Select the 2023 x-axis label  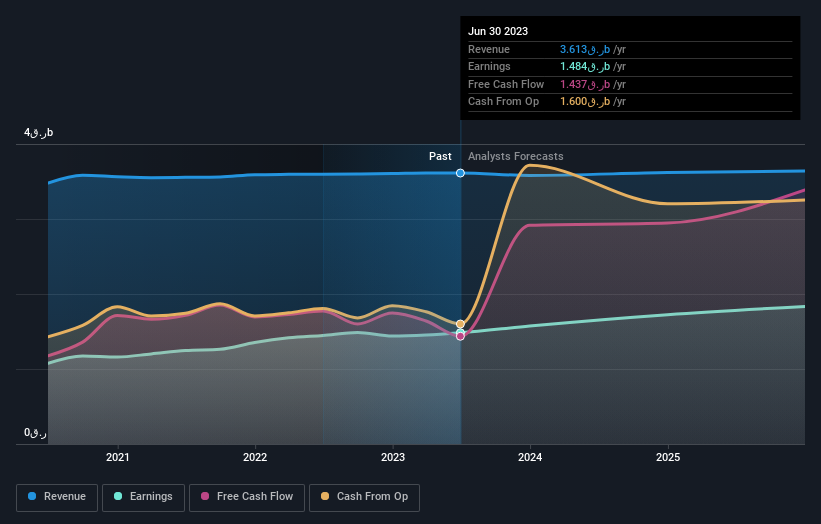click(x=393, y=457)
